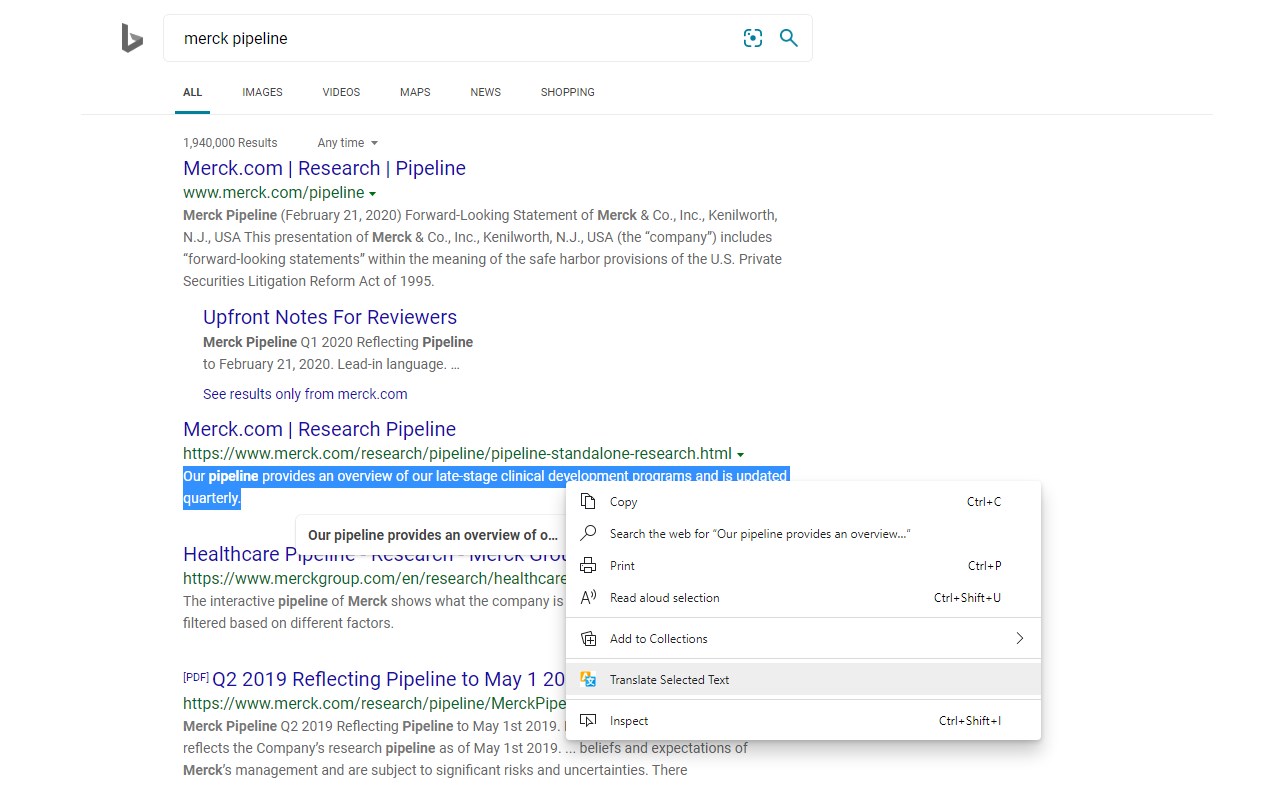The height and width of the screenshot is (800, 1280).
Task: Click the Translate Selected Text icon
Action: [589, 680]
